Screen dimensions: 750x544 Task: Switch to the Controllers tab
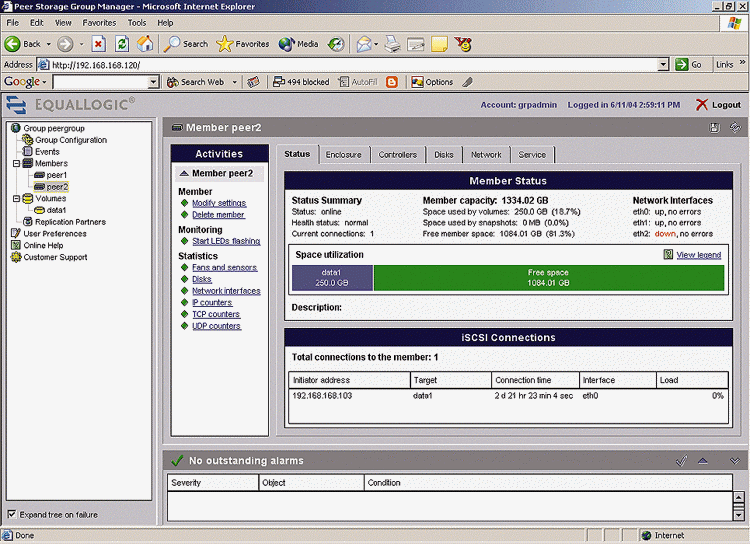pyautogui.click(x=397, y=155)
